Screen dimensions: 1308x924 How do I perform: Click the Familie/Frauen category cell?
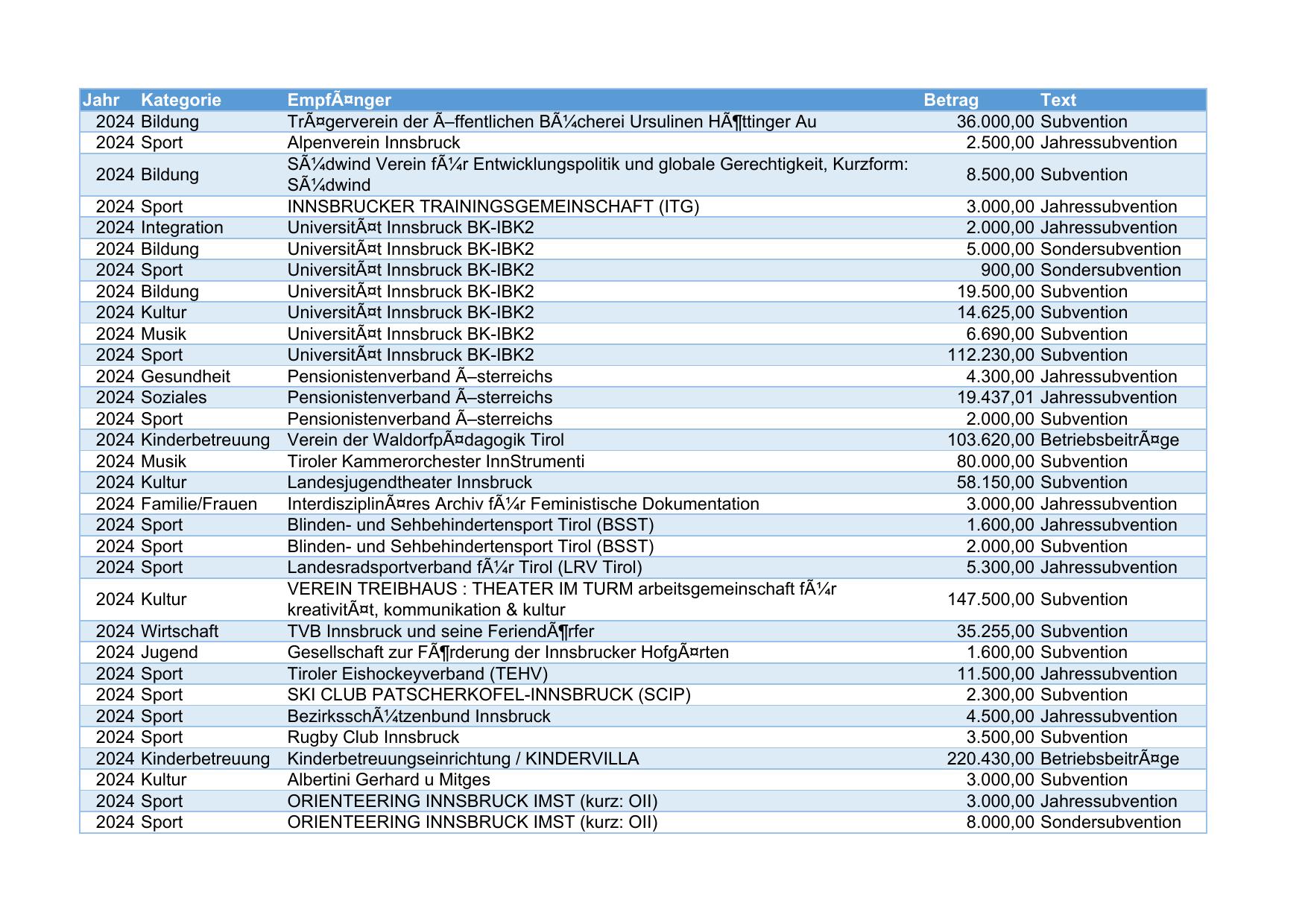pyautogui.click(x=198, y=504)
